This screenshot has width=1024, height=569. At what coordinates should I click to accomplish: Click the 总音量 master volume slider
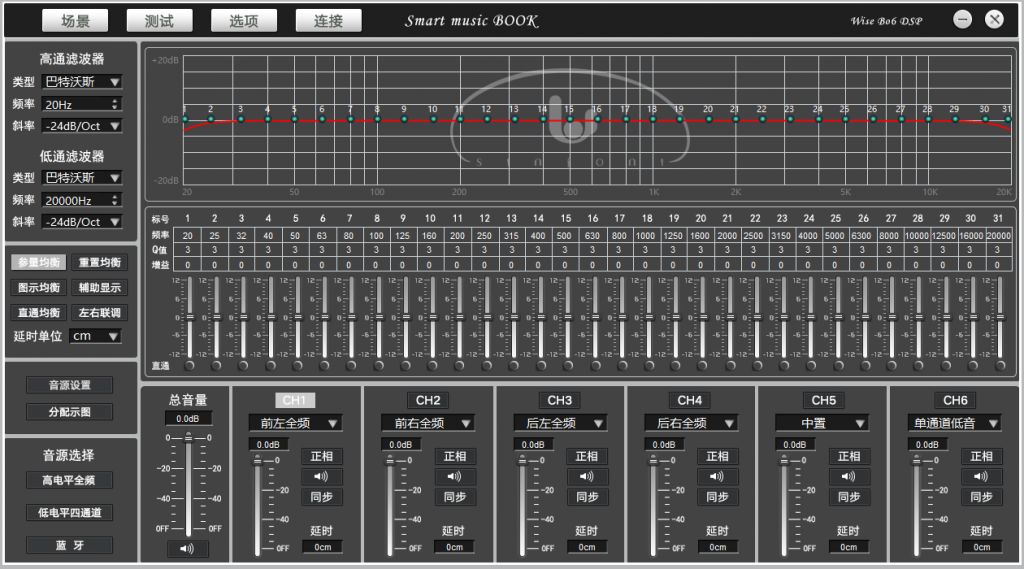(188, 485)
